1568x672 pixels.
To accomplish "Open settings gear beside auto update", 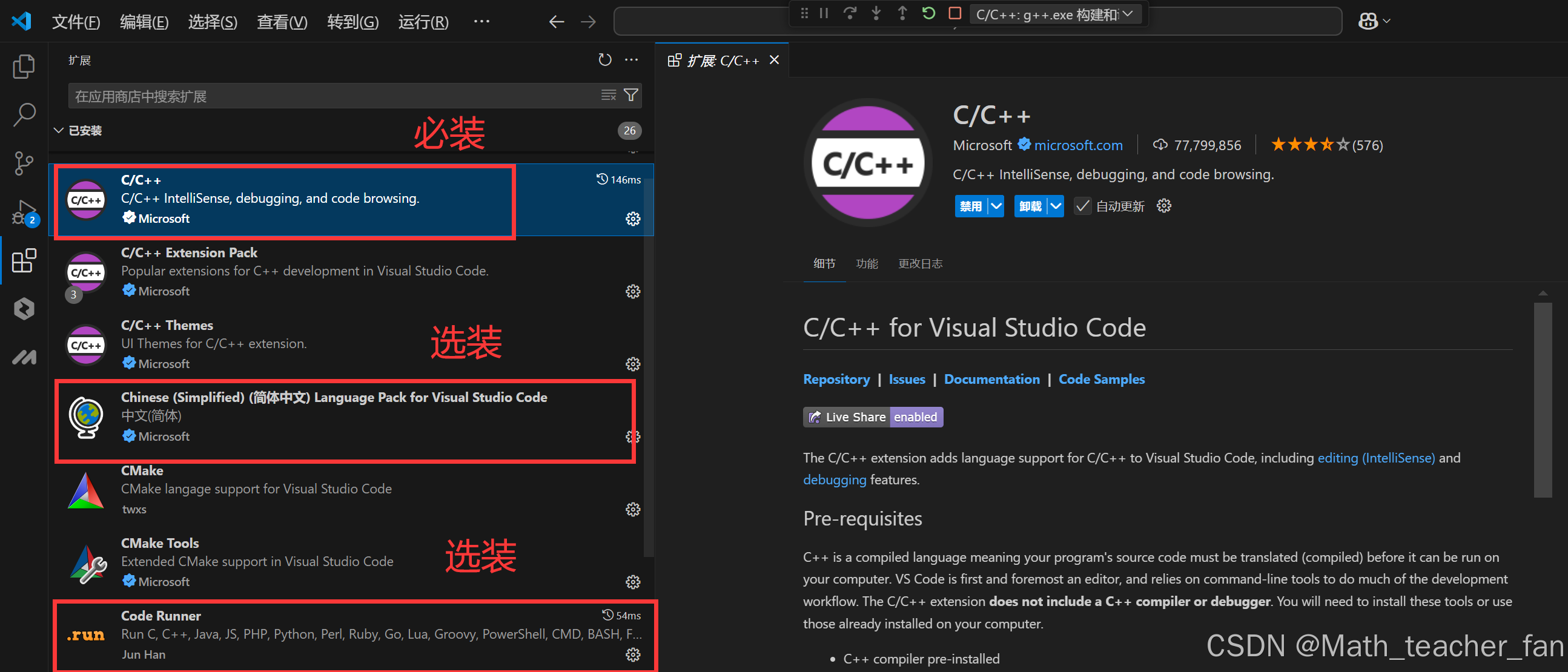I will (1164, 206).
